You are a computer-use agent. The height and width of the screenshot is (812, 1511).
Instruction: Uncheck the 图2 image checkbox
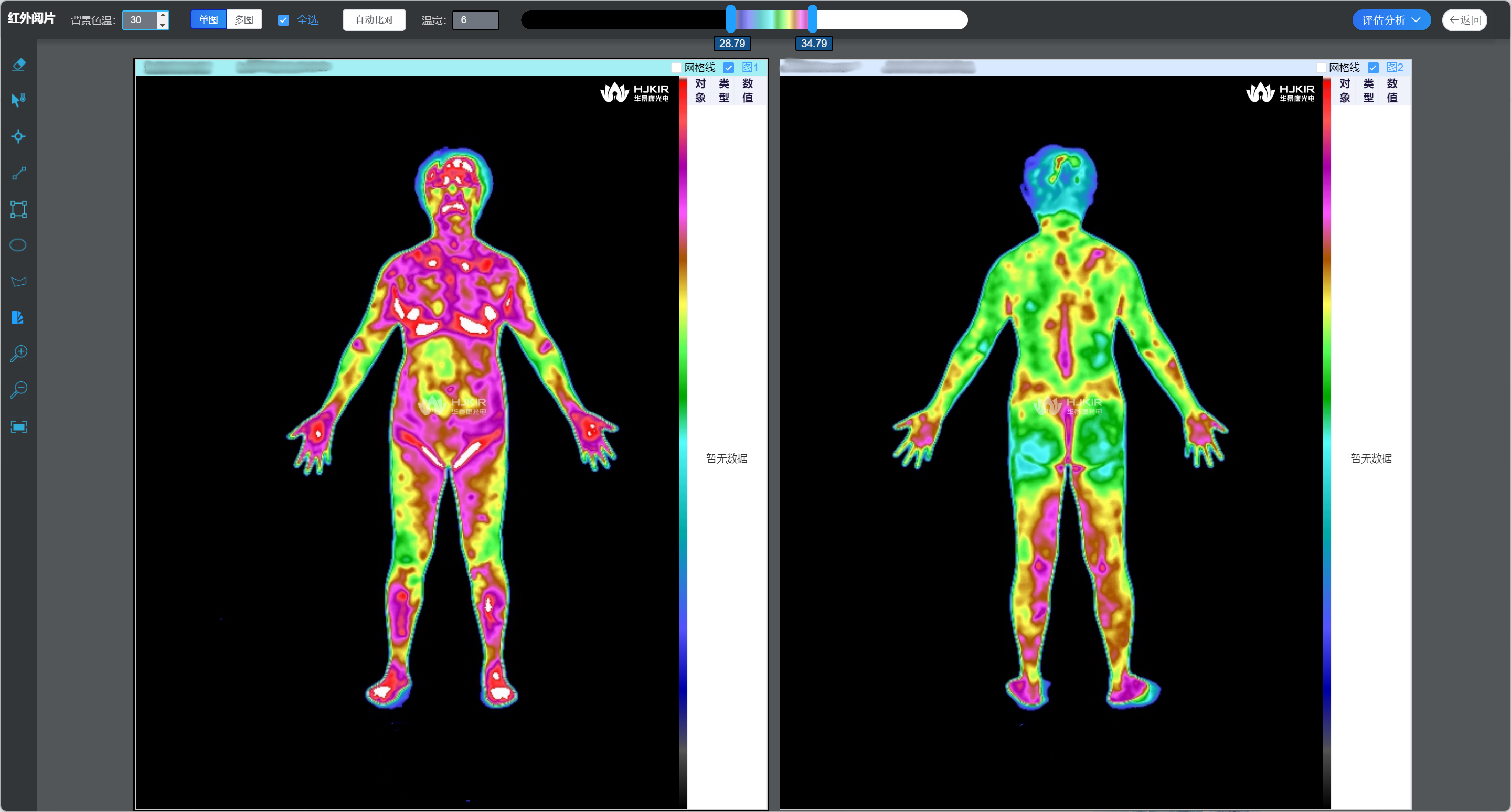[1372, 68]
